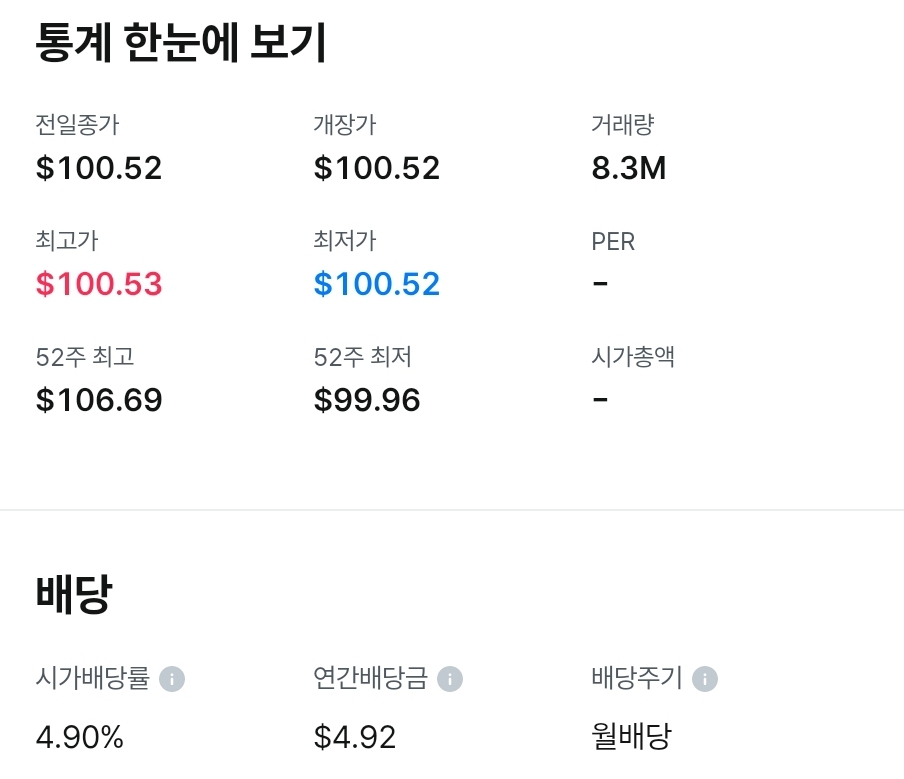
Task: Select the 거래량 8.3M figure
Action: coord(629,168)
